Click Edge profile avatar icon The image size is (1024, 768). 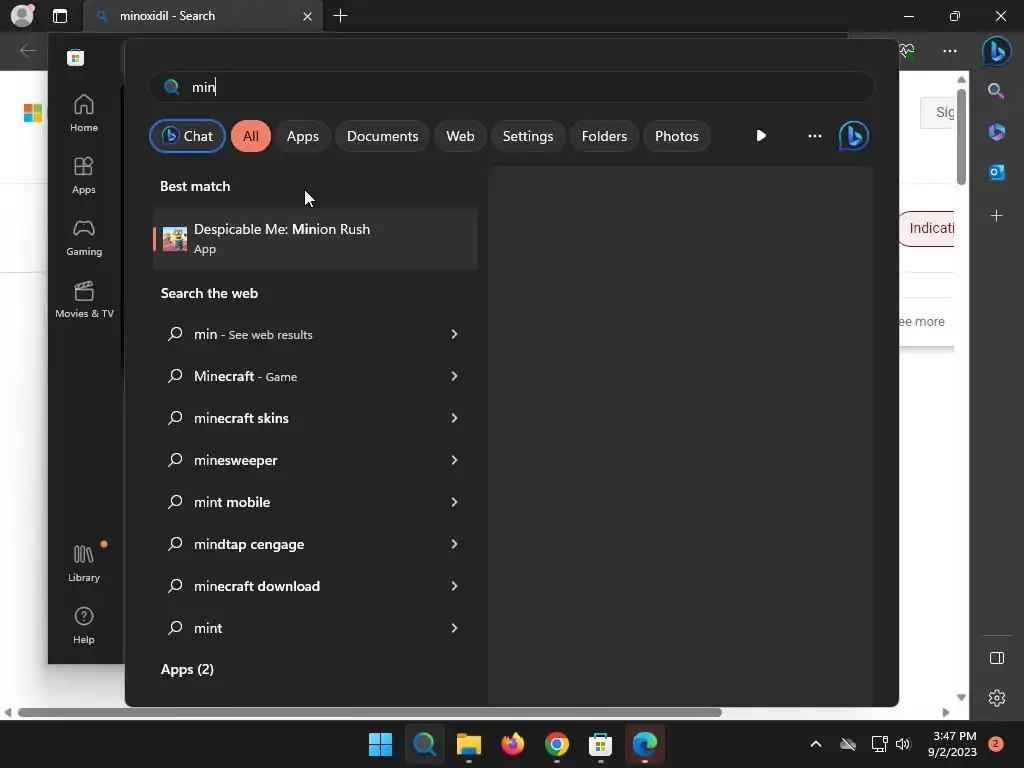22,15
